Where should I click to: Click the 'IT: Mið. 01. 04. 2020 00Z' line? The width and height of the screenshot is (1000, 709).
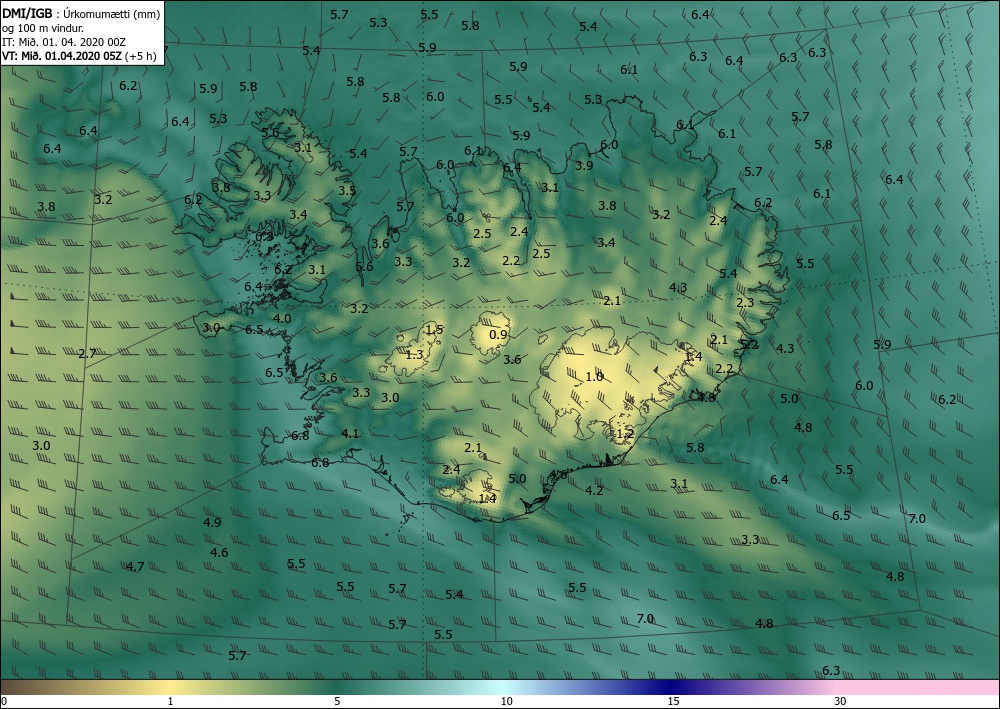click(x=64, y=42)
